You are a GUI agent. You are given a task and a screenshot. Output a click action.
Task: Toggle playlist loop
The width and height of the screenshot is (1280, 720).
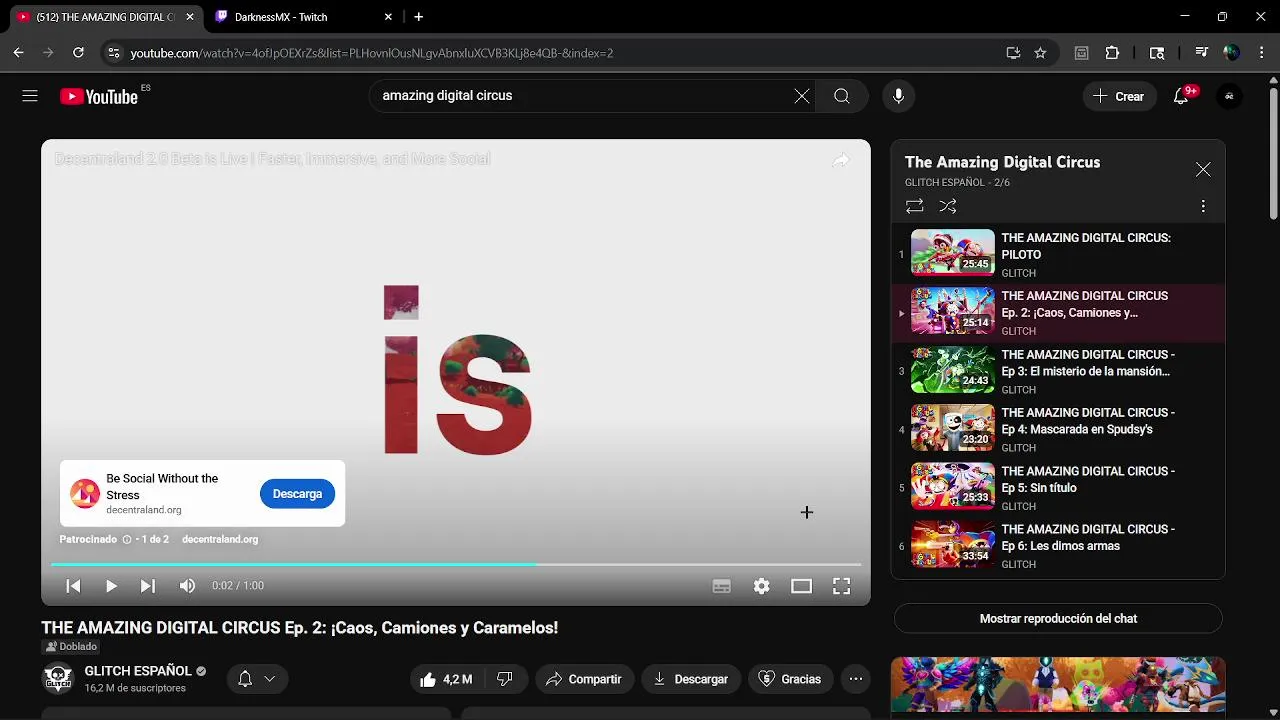(x=915, y=206)
